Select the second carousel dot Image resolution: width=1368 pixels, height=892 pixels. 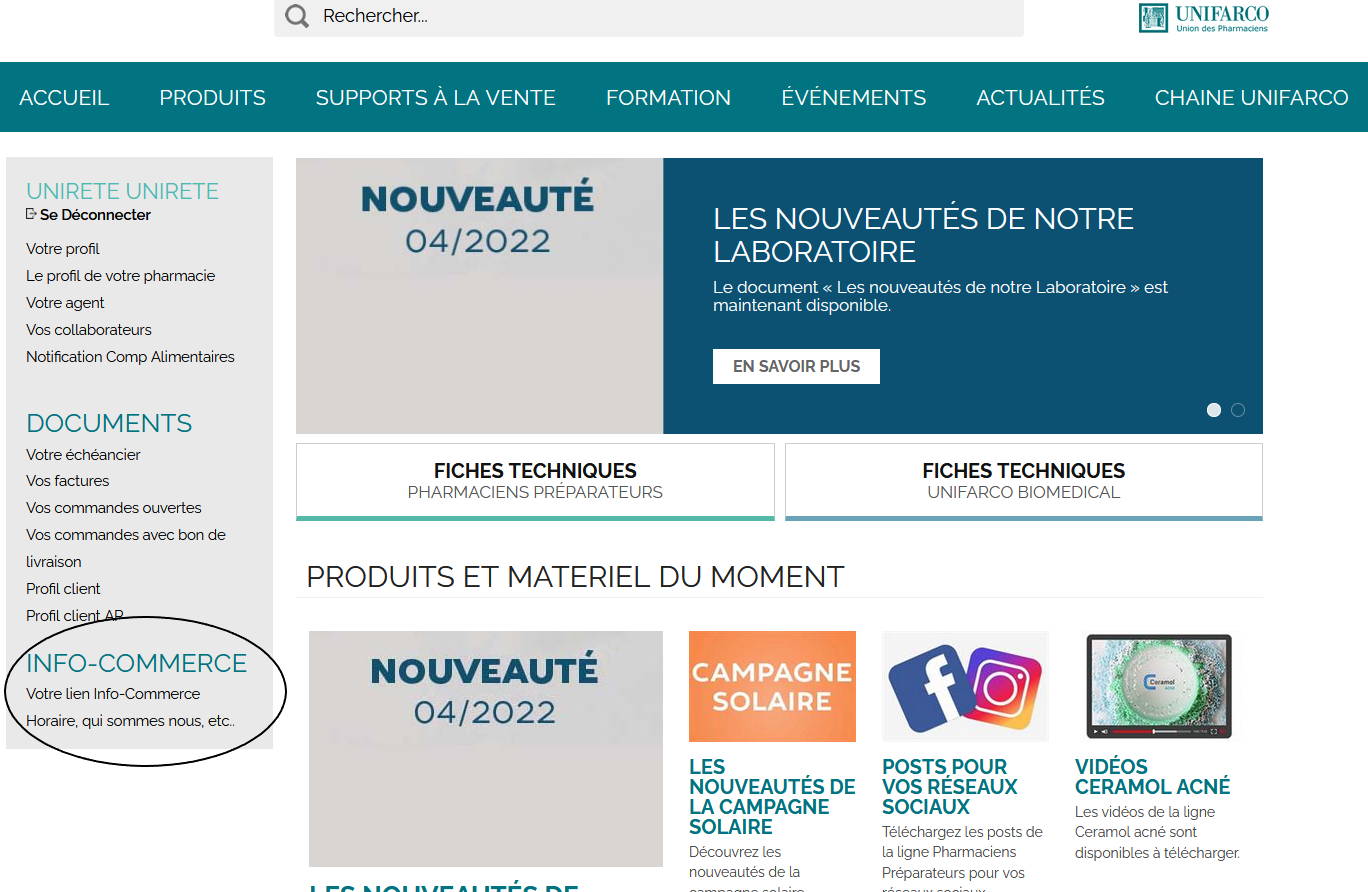pos(1238,410)
